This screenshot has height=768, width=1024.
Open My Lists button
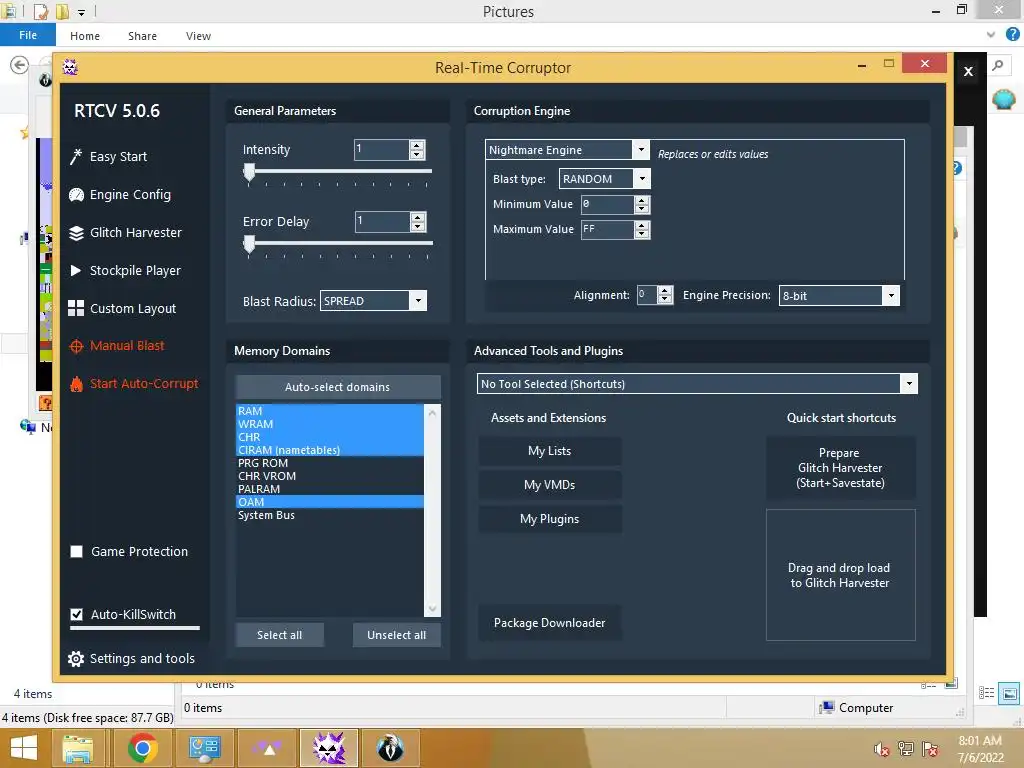click(x=550, y=451)
